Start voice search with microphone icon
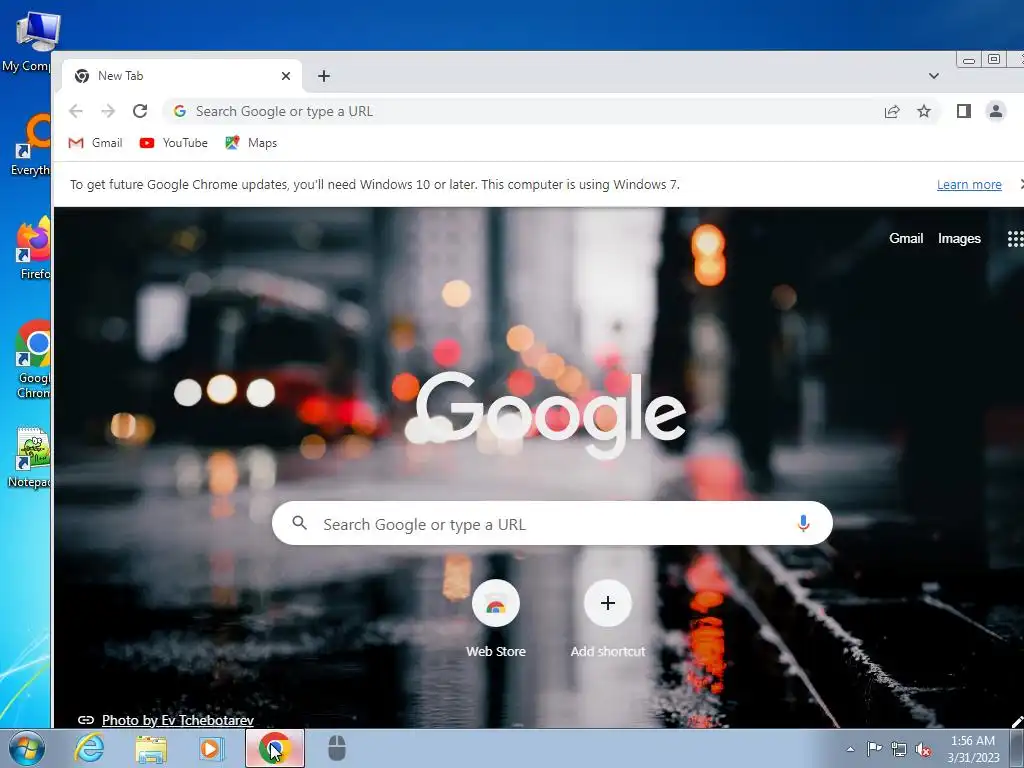Viewport: 1024px width, 768px height. click(x=803, y=523)
